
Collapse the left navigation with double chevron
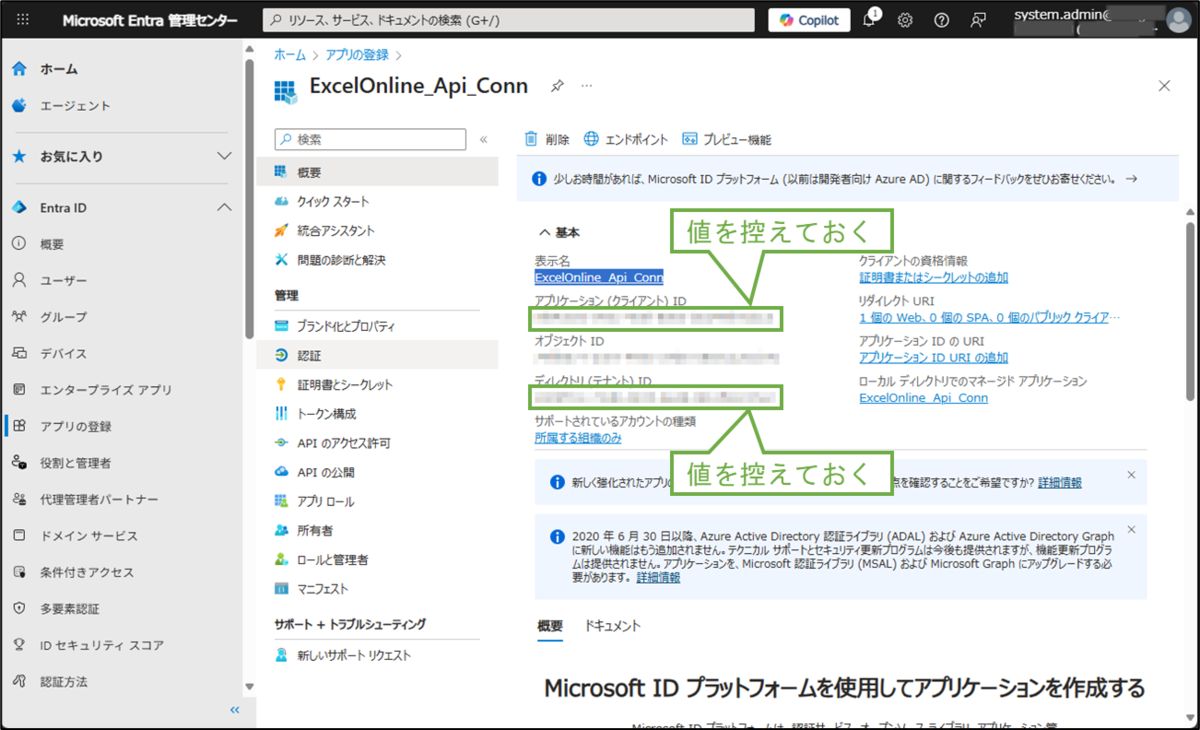point(235,710)
